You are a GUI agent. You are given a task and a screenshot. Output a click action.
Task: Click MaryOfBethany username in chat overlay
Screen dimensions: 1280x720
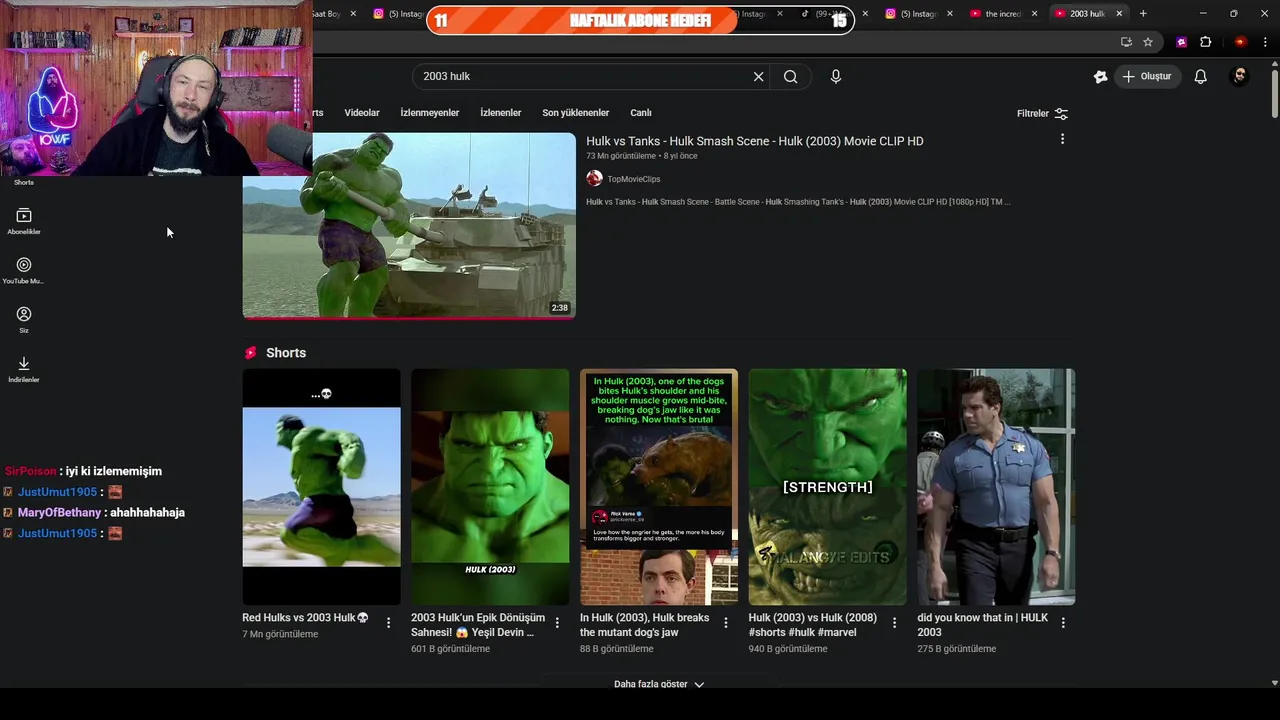click(x=59, y=512)
